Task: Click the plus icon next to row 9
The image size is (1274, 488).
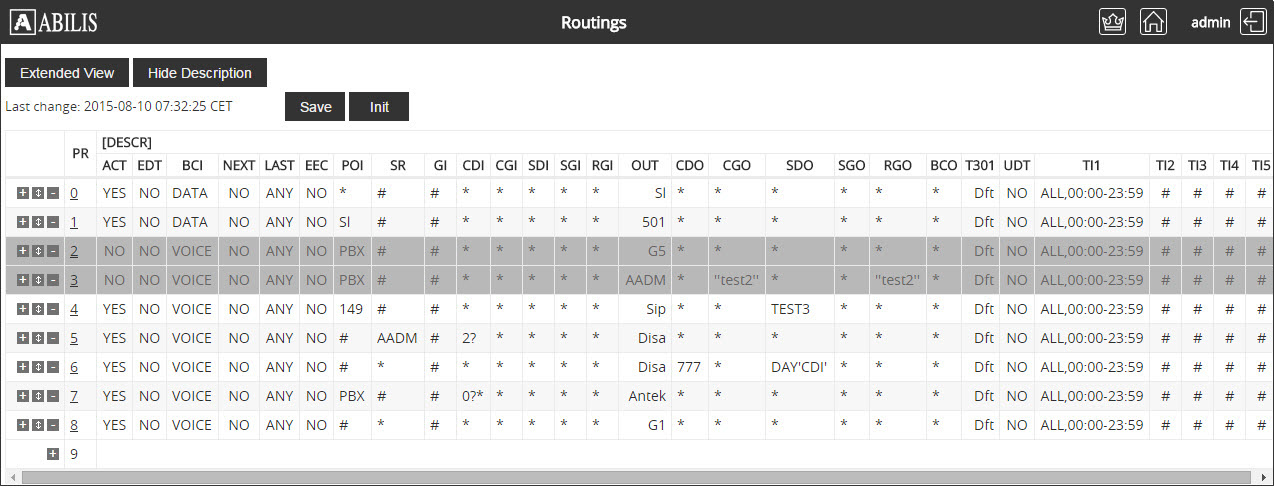Action: (53, 454)
